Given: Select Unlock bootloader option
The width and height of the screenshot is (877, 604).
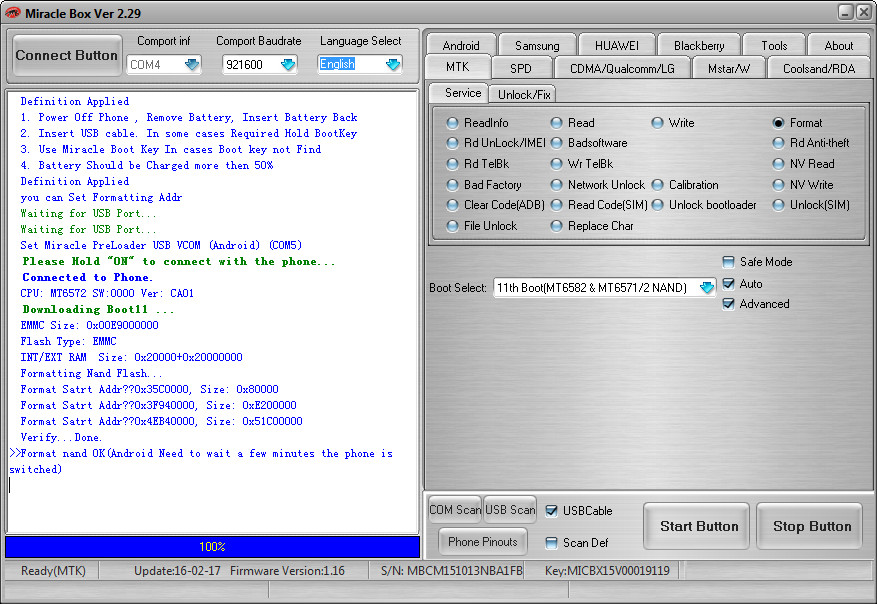Looking at the screenshot, I should (705, 205).
